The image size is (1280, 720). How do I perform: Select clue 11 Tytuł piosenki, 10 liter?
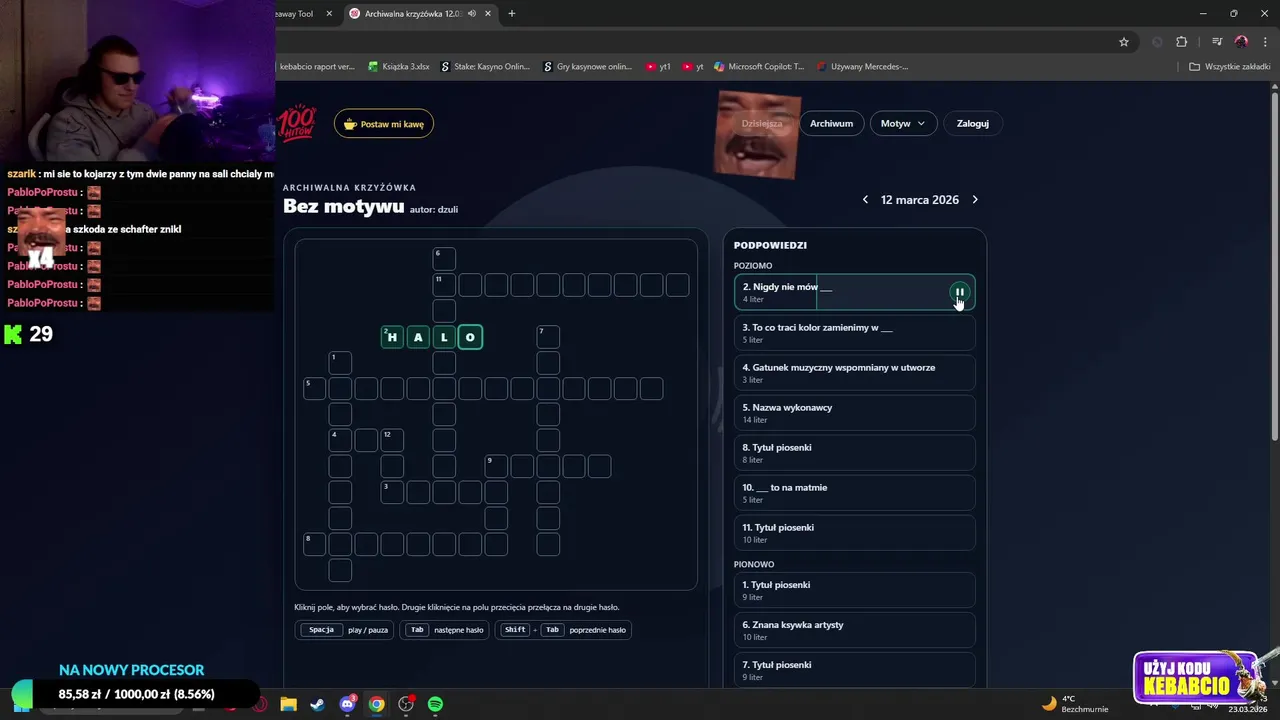tap(854, 533)
